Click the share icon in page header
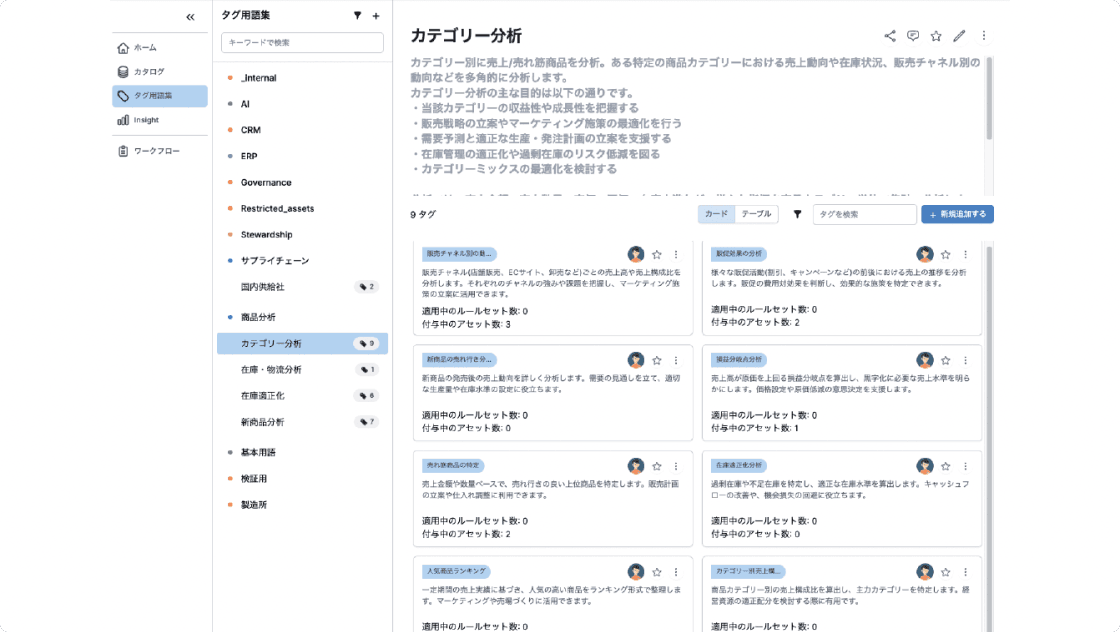Image resolution: width=1120 pixels, height=632 pixels. [x=890, y=36]
